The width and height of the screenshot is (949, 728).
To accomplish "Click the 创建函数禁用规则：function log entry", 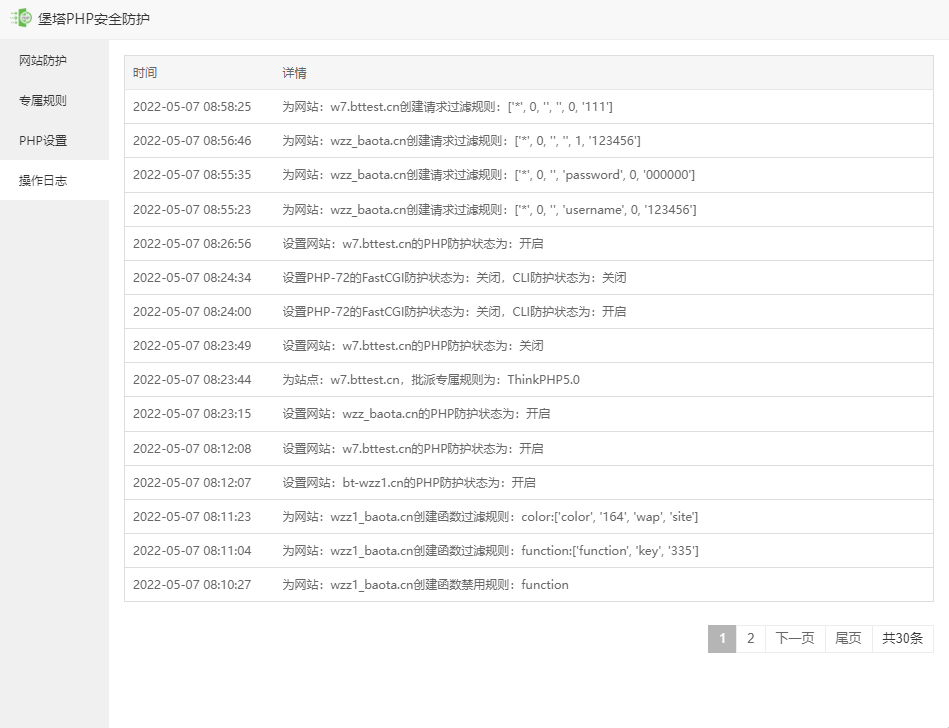I will pyautogui.click(x=425, y=585).
